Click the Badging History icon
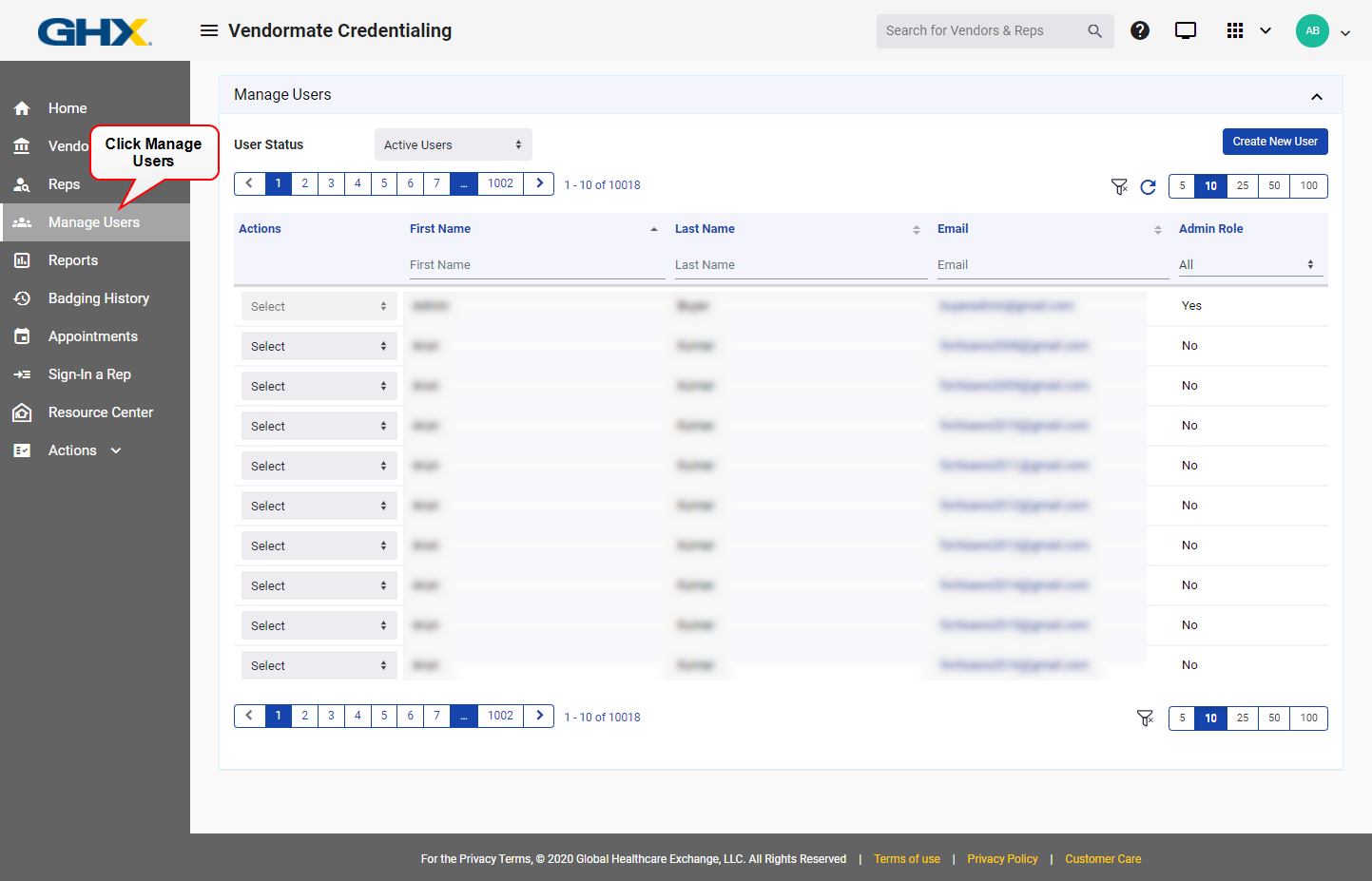The image size is (1372, 881). pos(22,298)
